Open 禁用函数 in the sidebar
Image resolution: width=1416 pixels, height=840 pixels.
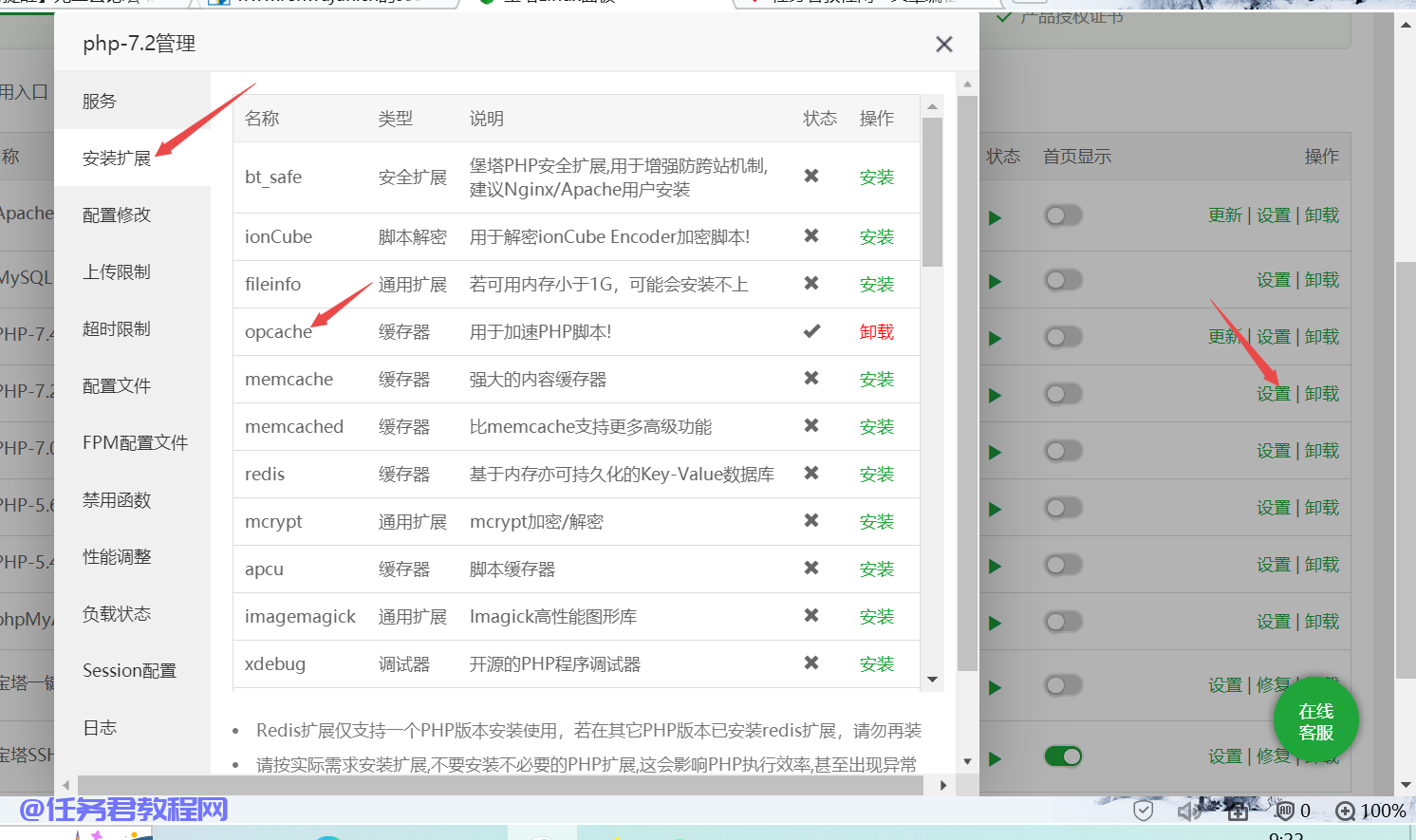point(132,499)
